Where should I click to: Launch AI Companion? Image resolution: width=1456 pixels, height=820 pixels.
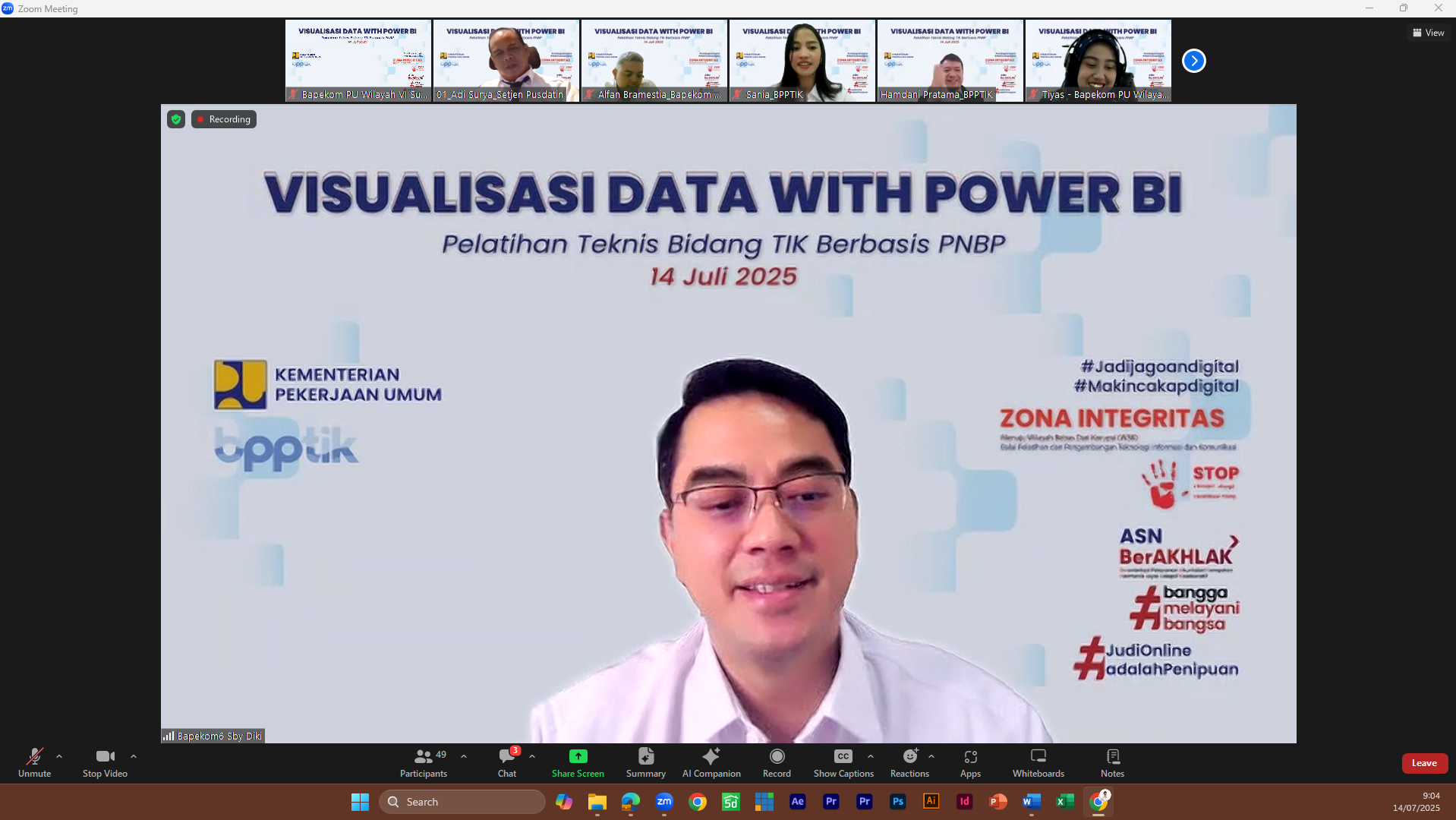point(711,762)
